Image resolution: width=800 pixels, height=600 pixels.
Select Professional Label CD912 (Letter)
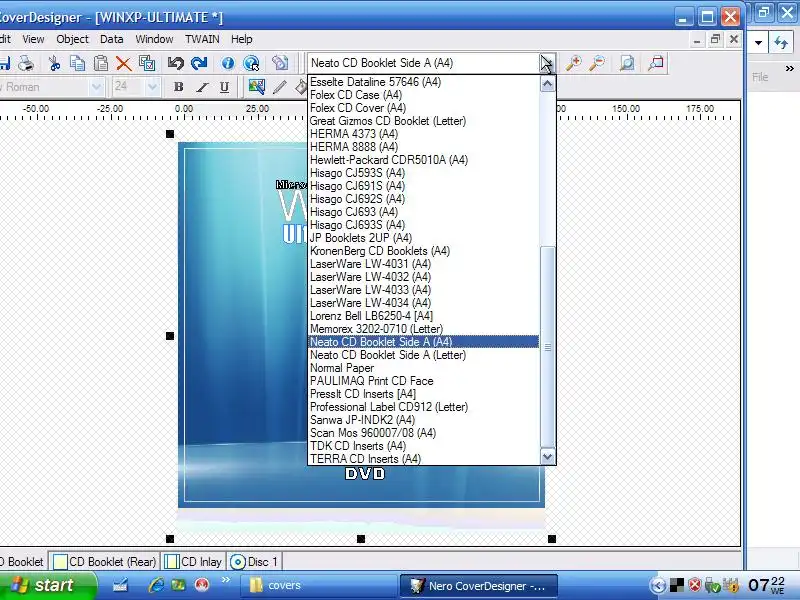[389, 407]
